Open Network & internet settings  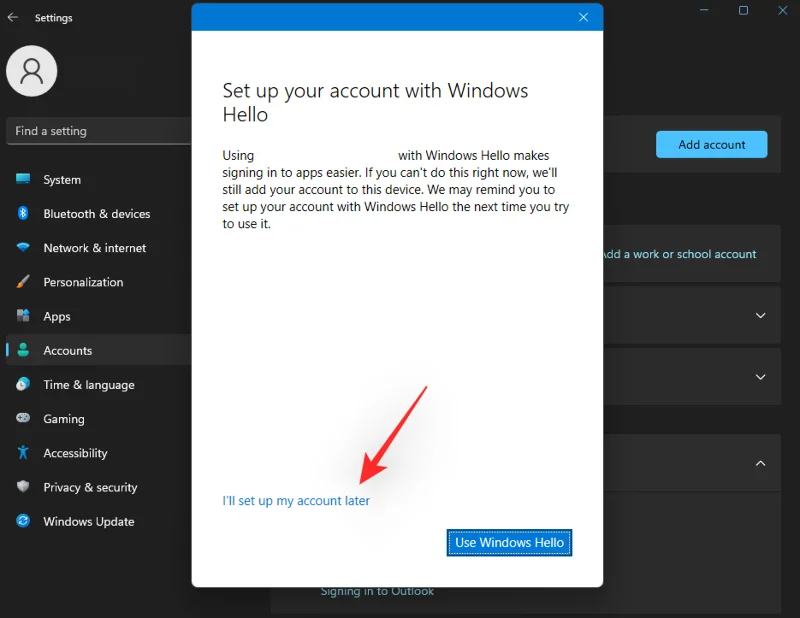tap(94, 248)
